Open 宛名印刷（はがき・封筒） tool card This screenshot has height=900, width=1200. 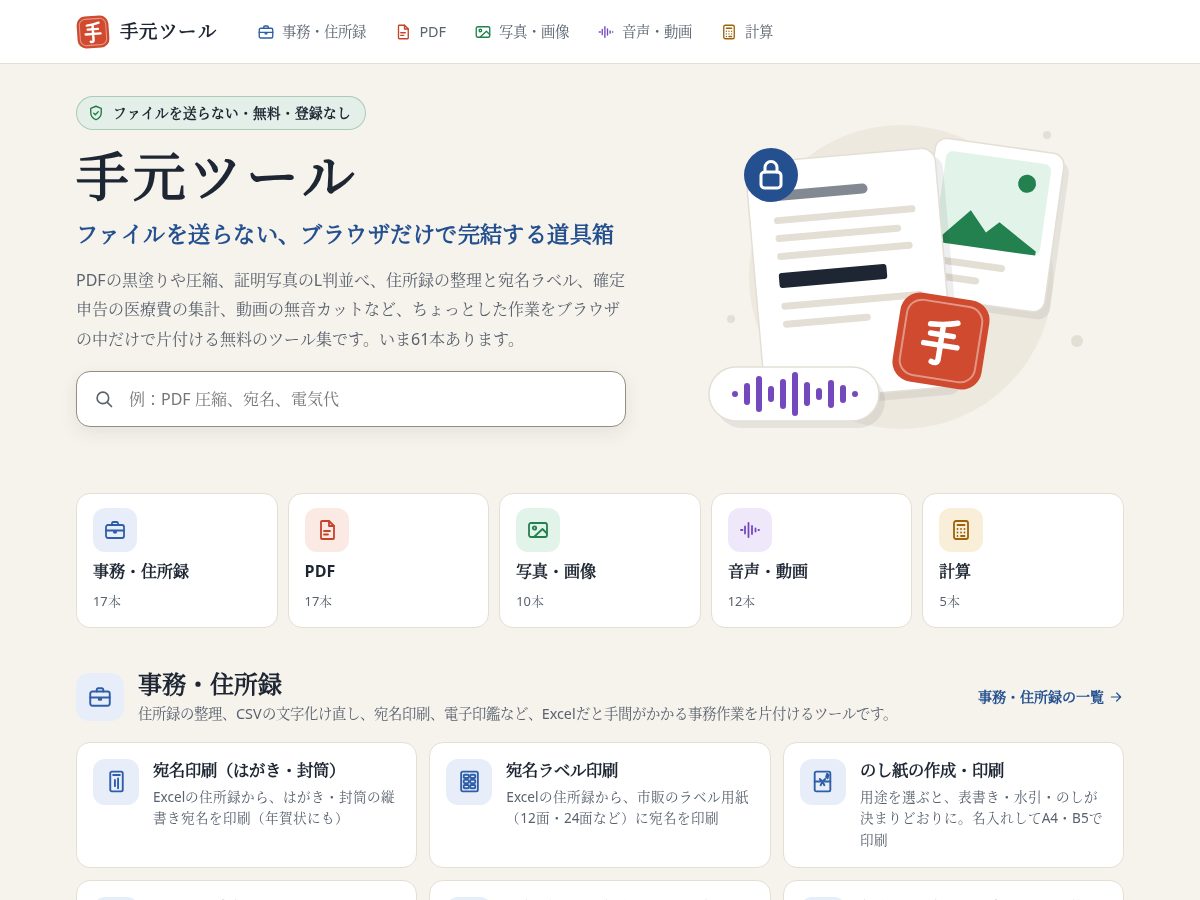coord(246,805)
